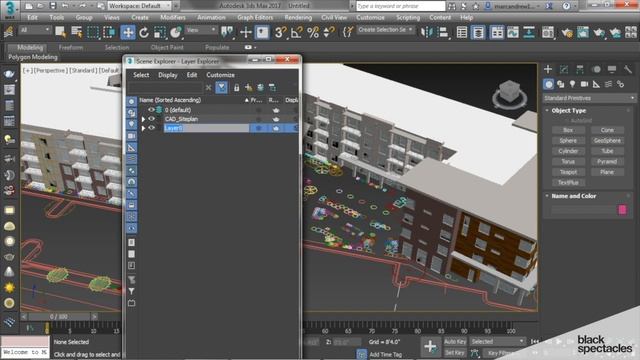Open the reference coordinate View dropdown

(x=201, y=30)
